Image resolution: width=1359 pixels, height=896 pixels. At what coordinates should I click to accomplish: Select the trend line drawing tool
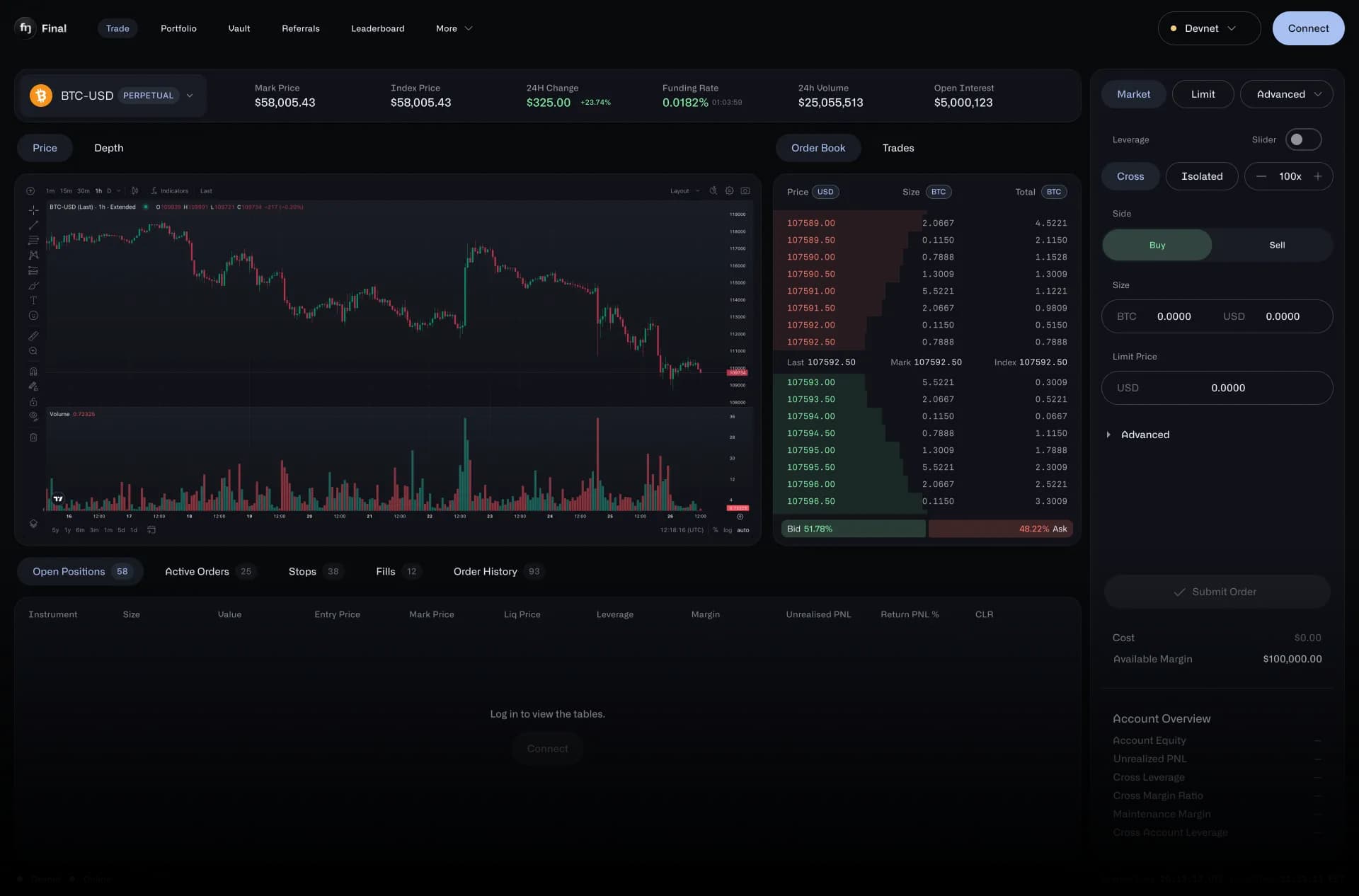(x=33, y=225)
